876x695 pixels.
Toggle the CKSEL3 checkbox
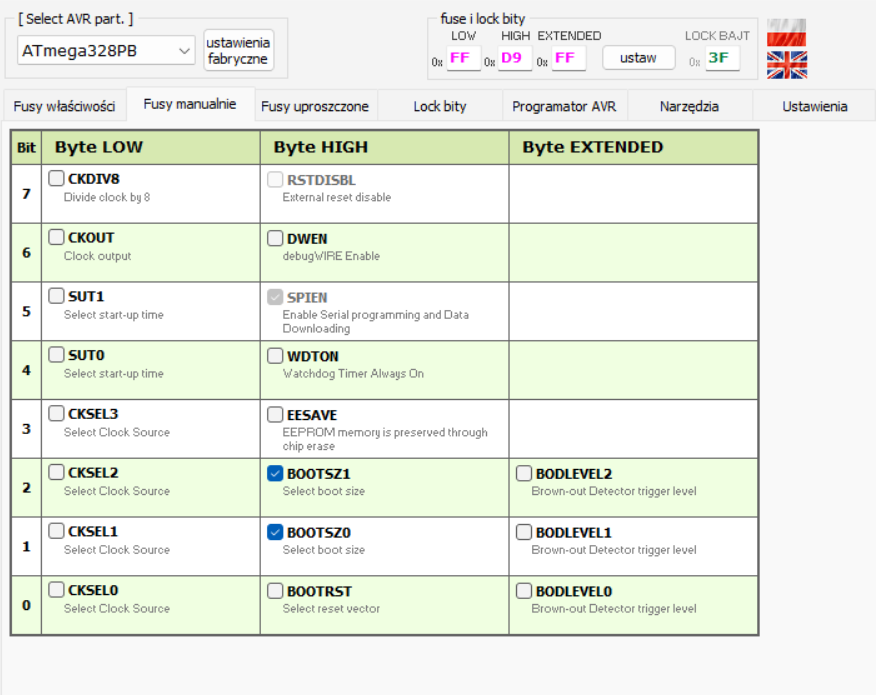point(56,413)
